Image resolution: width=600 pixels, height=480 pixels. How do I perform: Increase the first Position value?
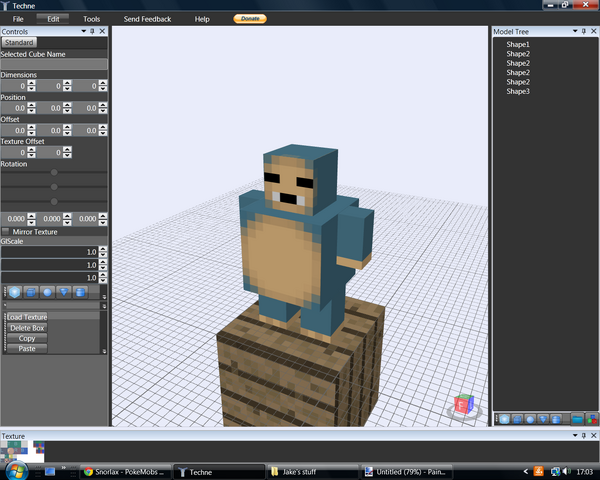click(31, 105)
